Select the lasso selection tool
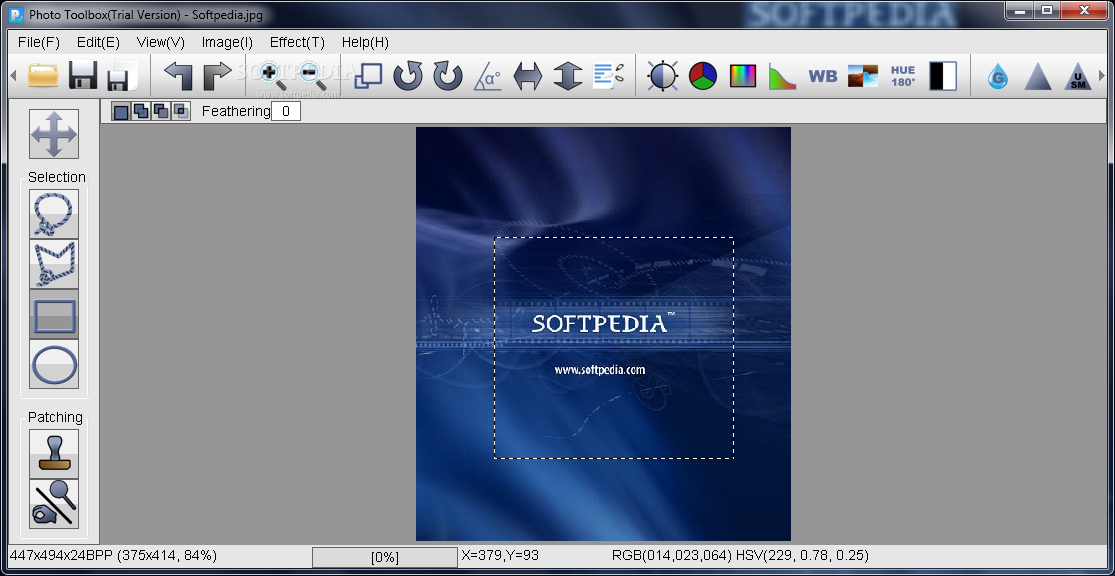Image resolution: width=1115 pixels, height=576 pixels. pyautogui.click(x=54, y=214)
